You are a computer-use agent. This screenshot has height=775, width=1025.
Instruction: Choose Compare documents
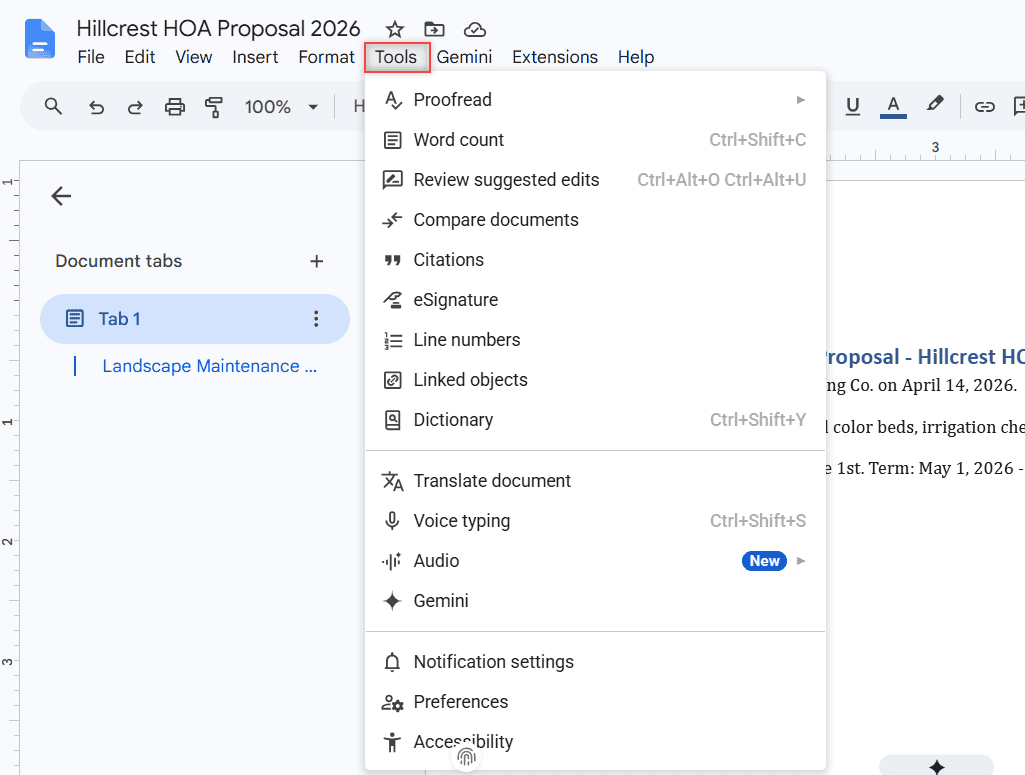596,220
